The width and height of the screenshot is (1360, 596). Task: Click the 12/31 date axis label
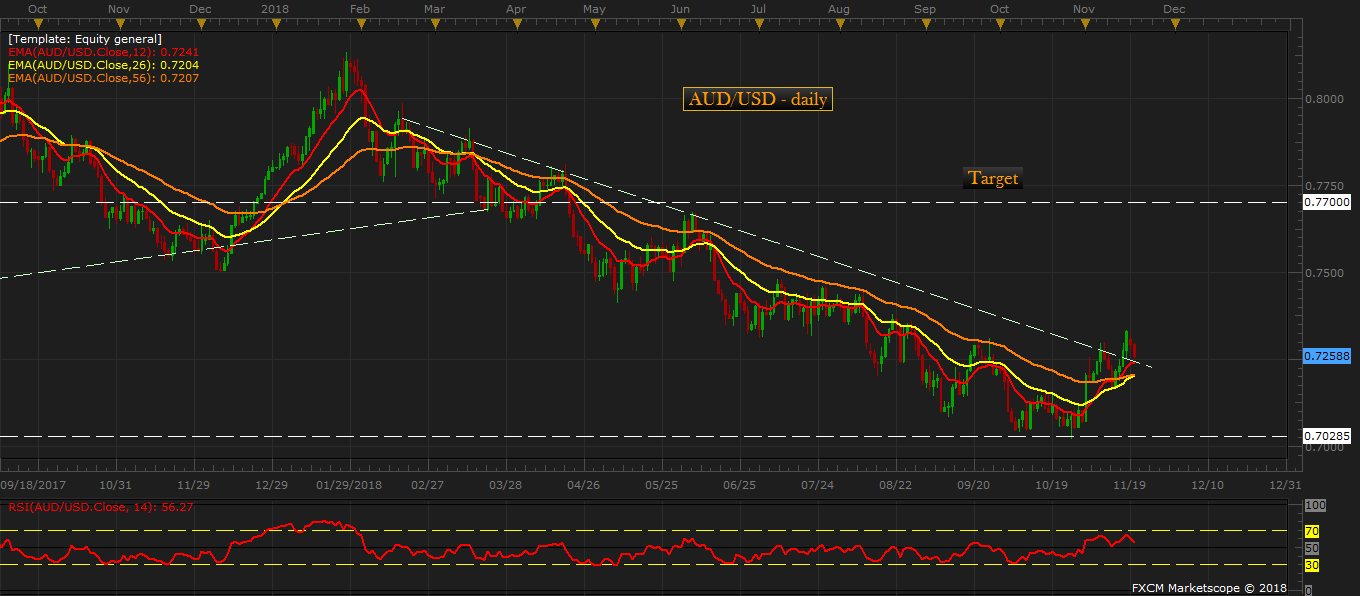(x=1285, y=484)
